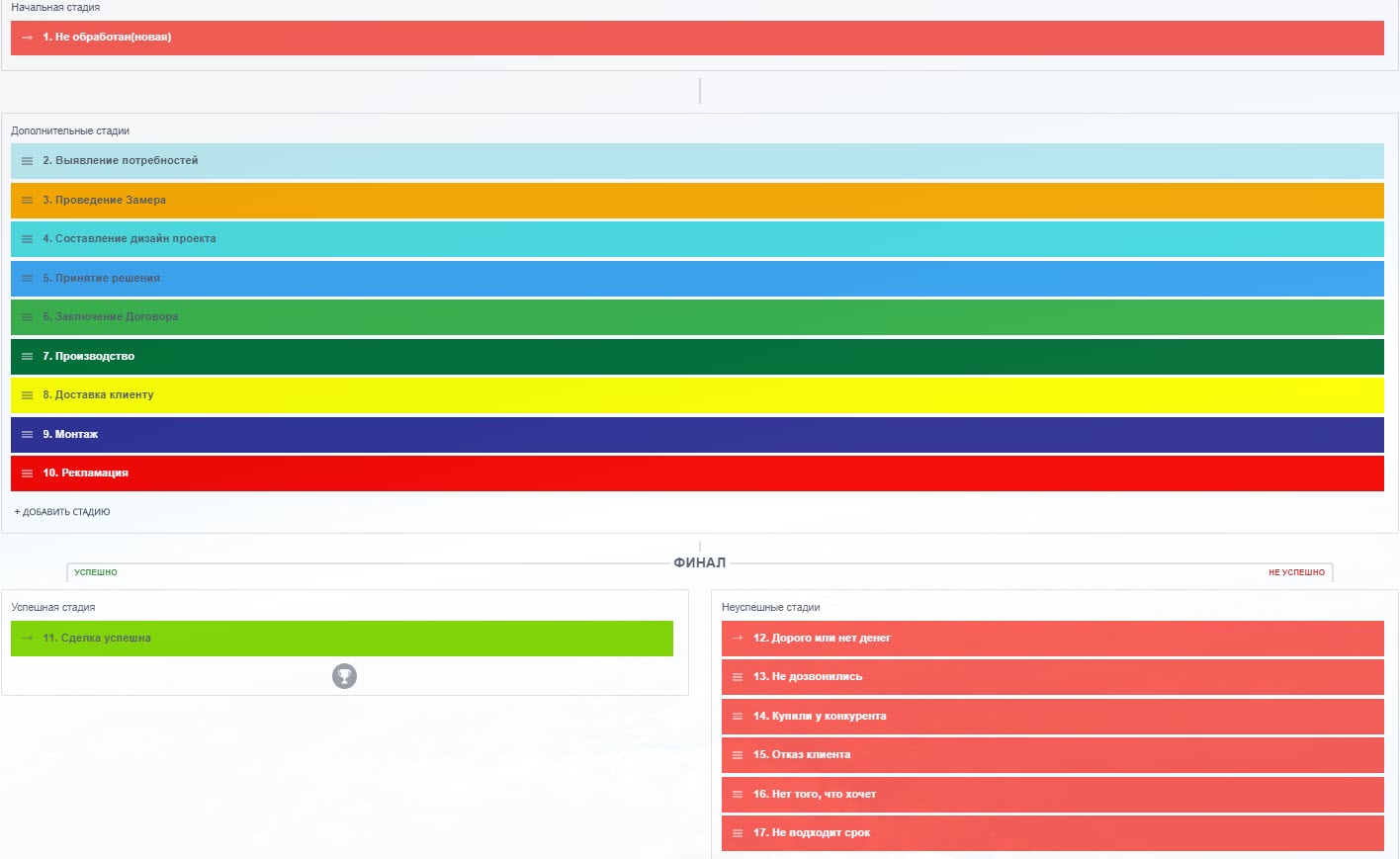1400x859 pixels.
Task: Click the stage name "10. Рекламация"
Action: 86,472
